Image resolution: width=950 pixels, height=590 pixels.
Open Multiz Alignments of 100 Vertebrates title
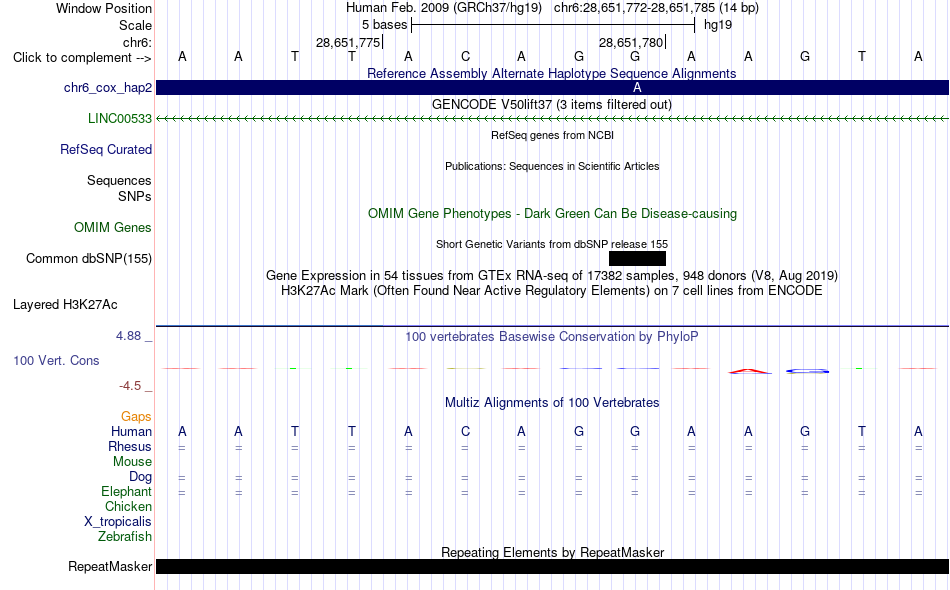coord(552,403)
